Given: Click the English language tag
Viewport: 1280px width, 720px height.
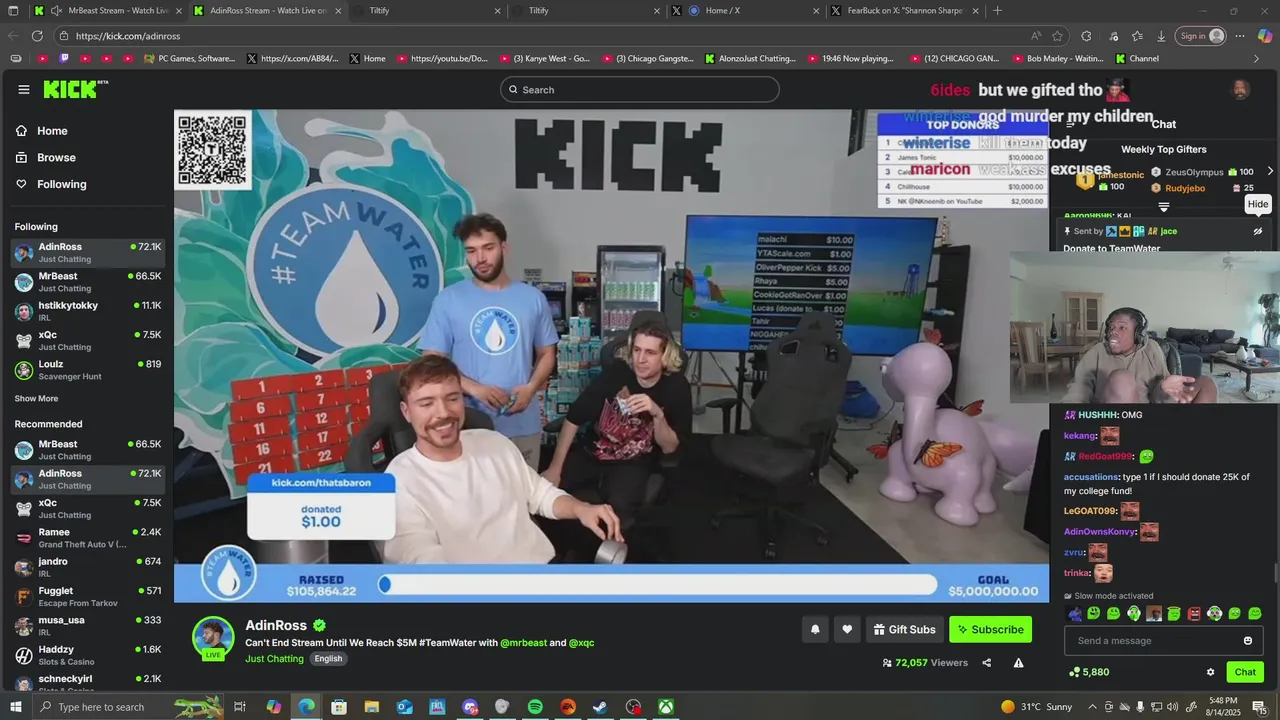Looking at the screenshot, I should [328, 659].
